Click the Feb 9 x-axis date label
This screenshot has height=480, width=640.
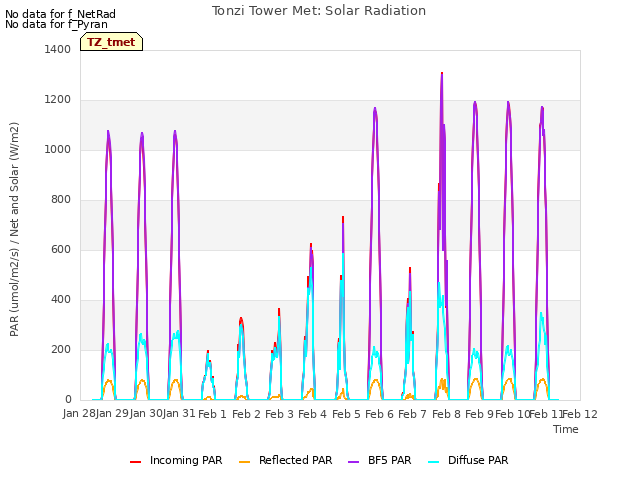tap(479, 414)
